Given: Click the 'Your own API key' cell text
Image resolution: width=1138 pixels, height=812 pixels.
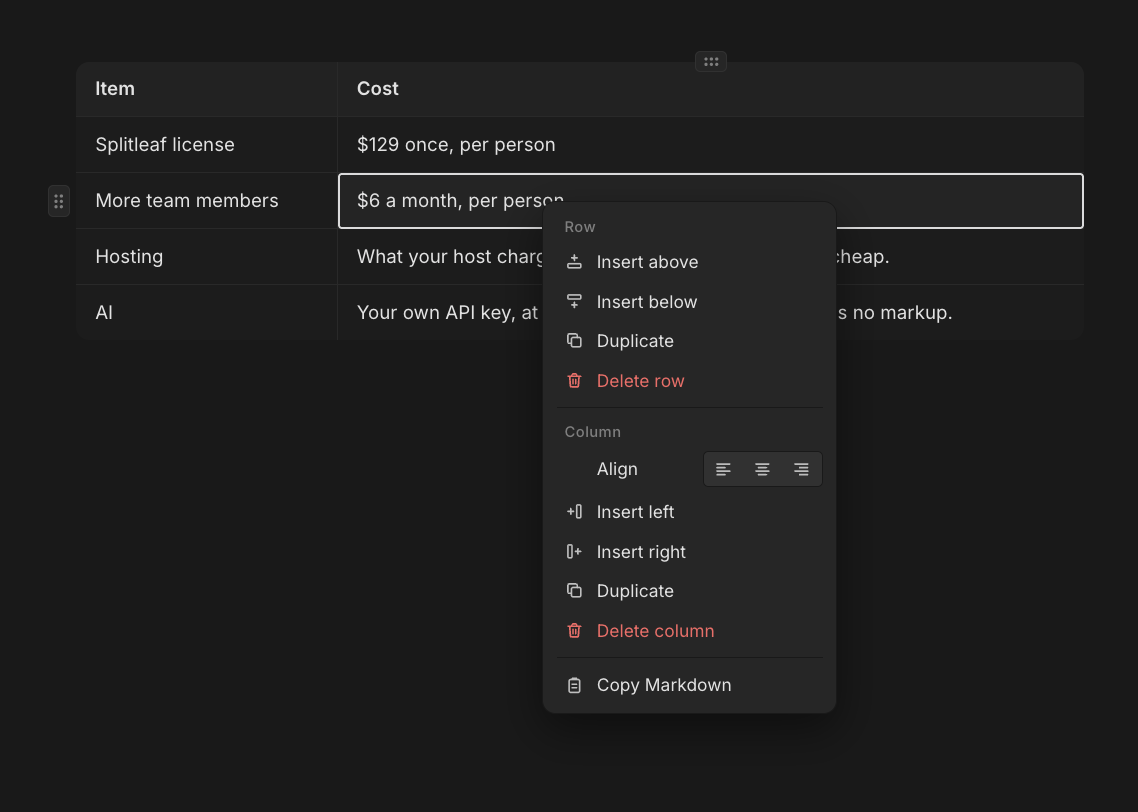Looking at the screenshot, I should 447,313.
